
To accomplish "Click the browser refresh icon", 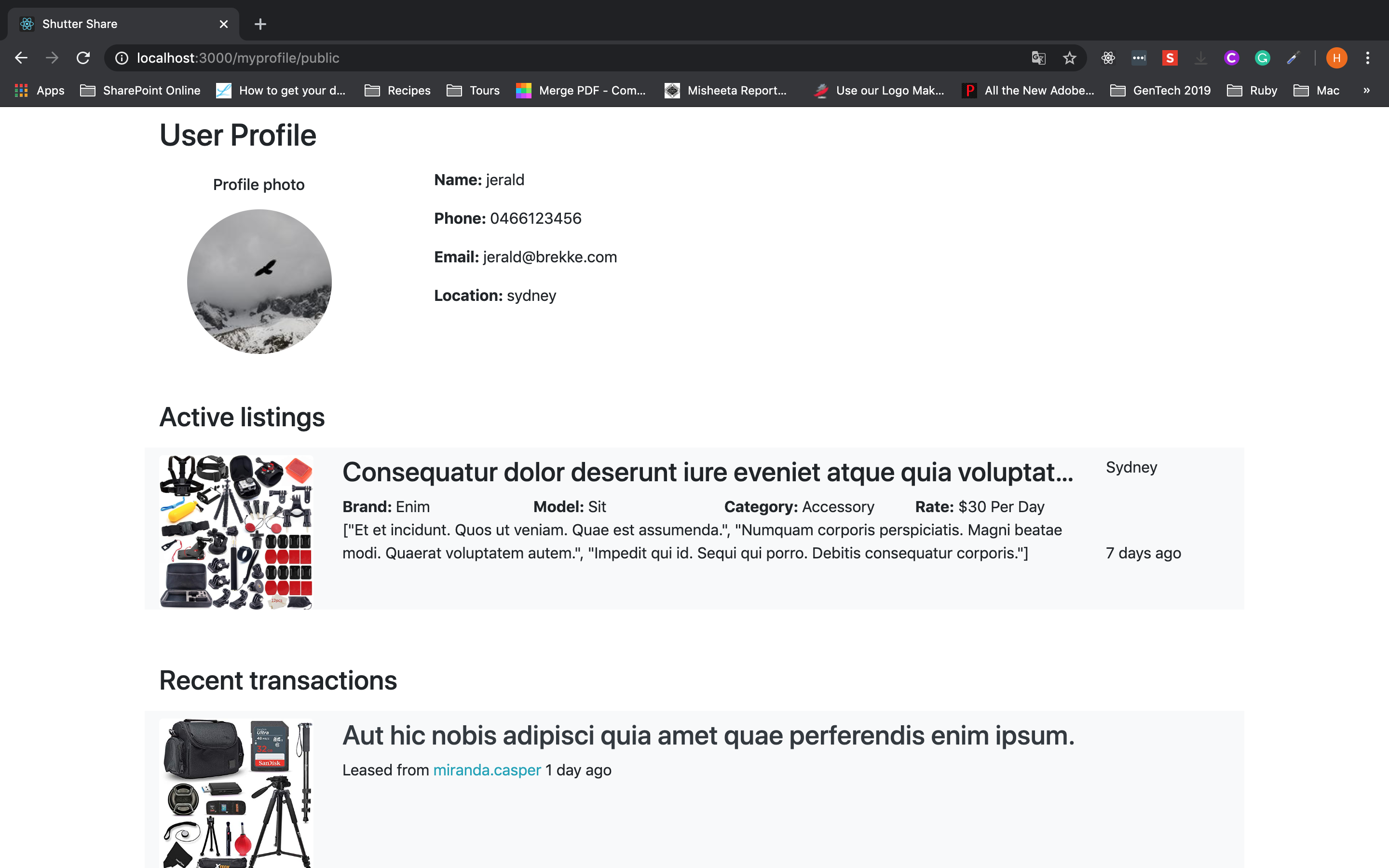I will pos(85,57).
